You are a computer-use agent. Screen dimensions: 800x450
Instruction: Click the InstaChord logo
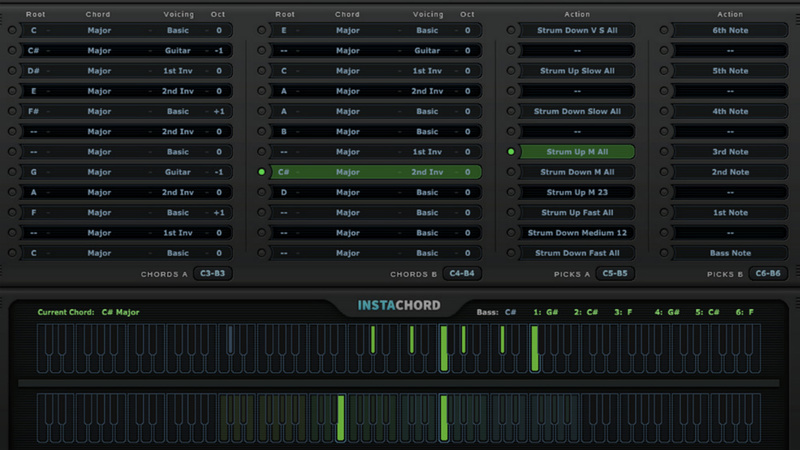399,305
